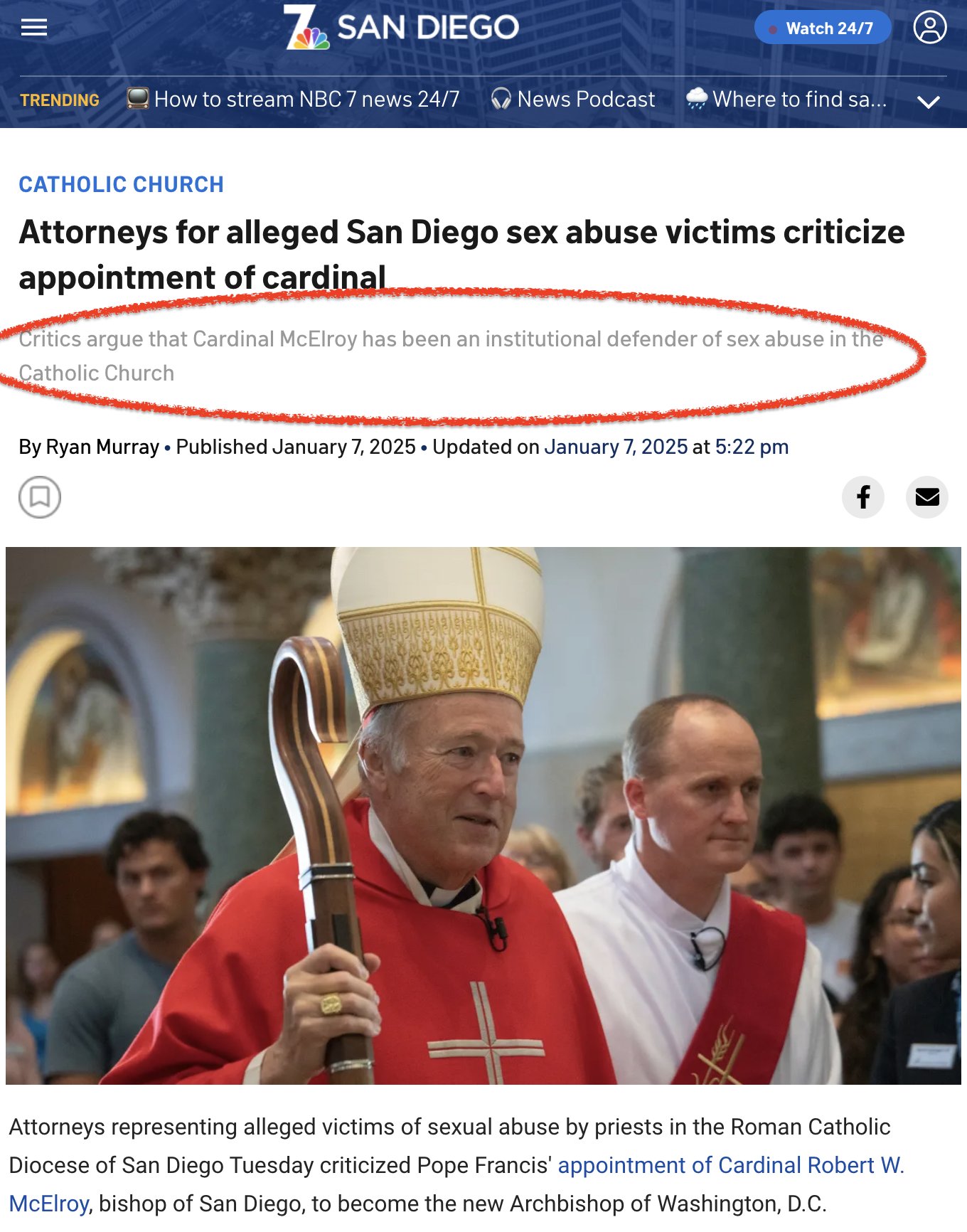Viewport: 967px width, 1232px height.
Task: Open the 'Where to find sa...' trending link
Action: pos(800,99)
